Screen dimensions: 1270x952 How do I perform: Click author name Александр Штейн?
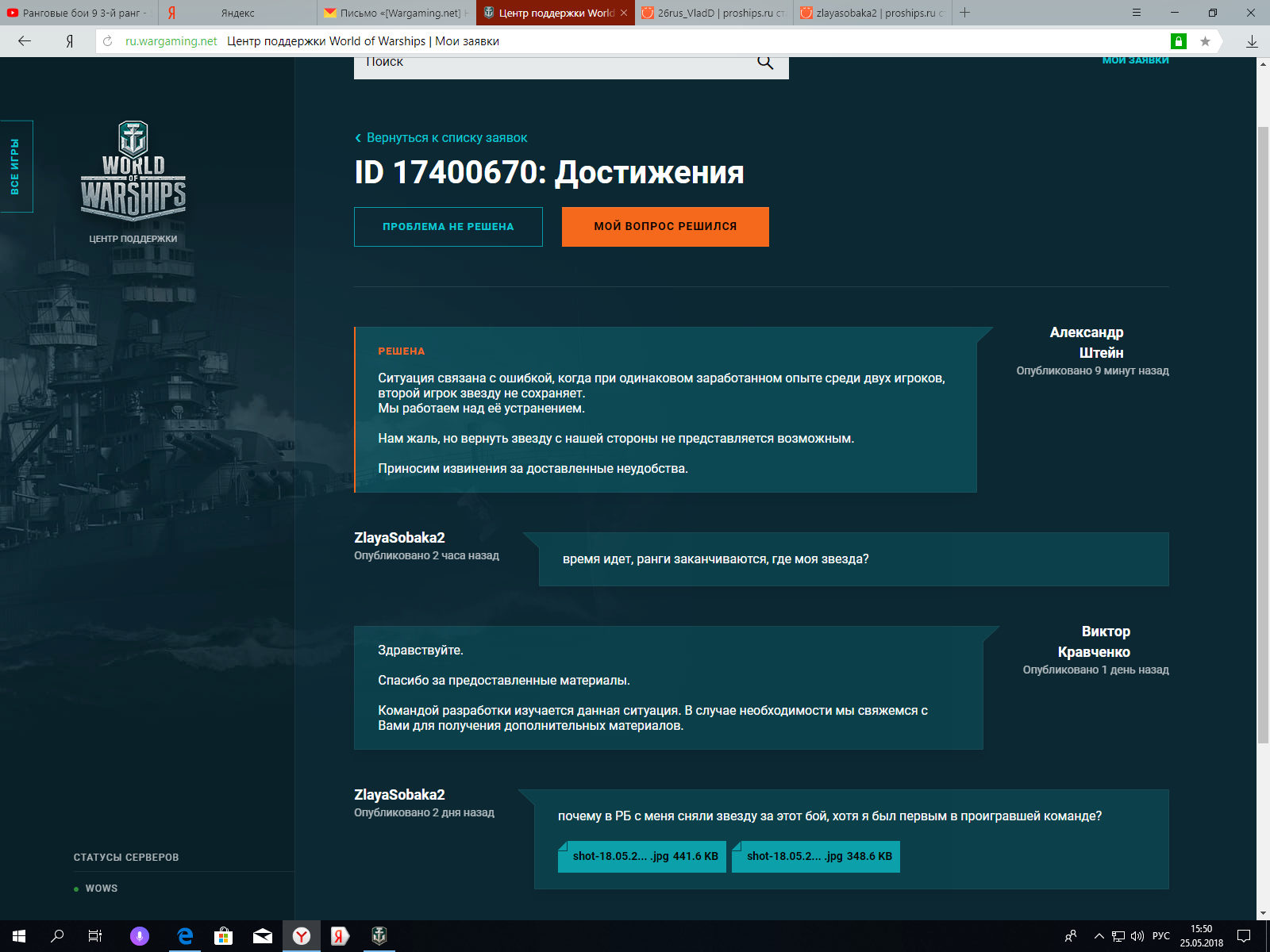click(1087, 343)
